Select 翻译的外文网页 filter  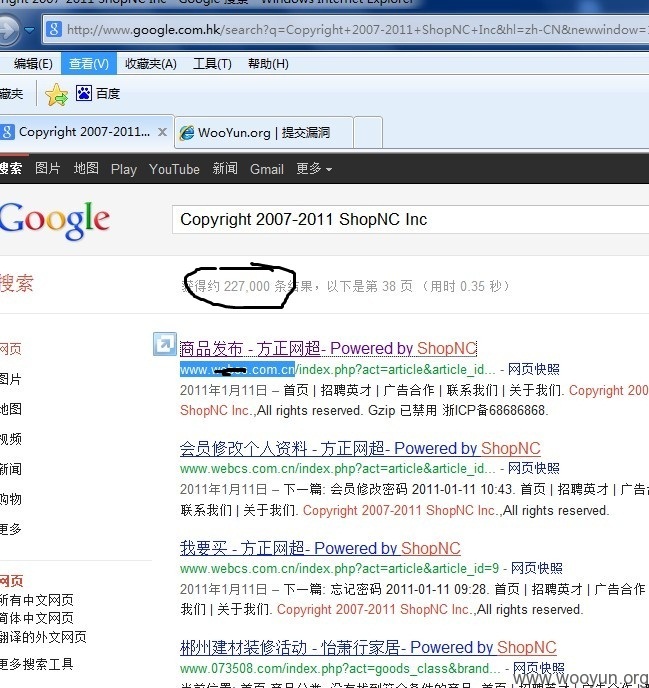(x=43, y=637)
